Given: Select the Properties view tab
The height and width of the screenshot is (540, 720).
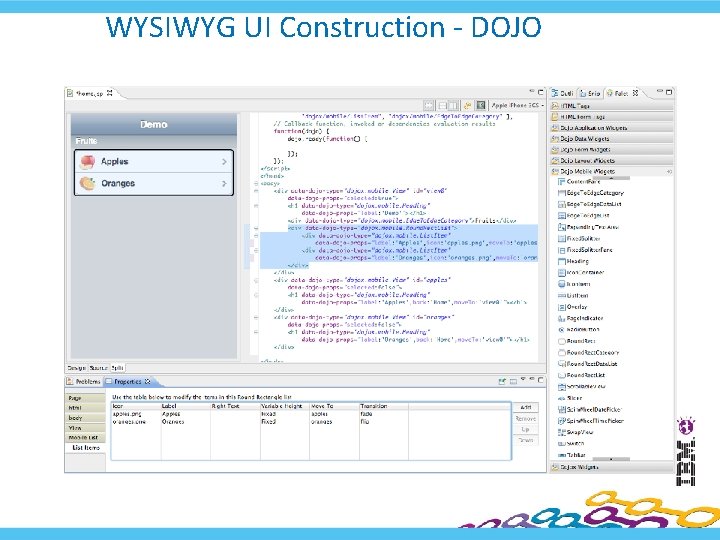Looking at the screenshot, I should coord(128,382).
